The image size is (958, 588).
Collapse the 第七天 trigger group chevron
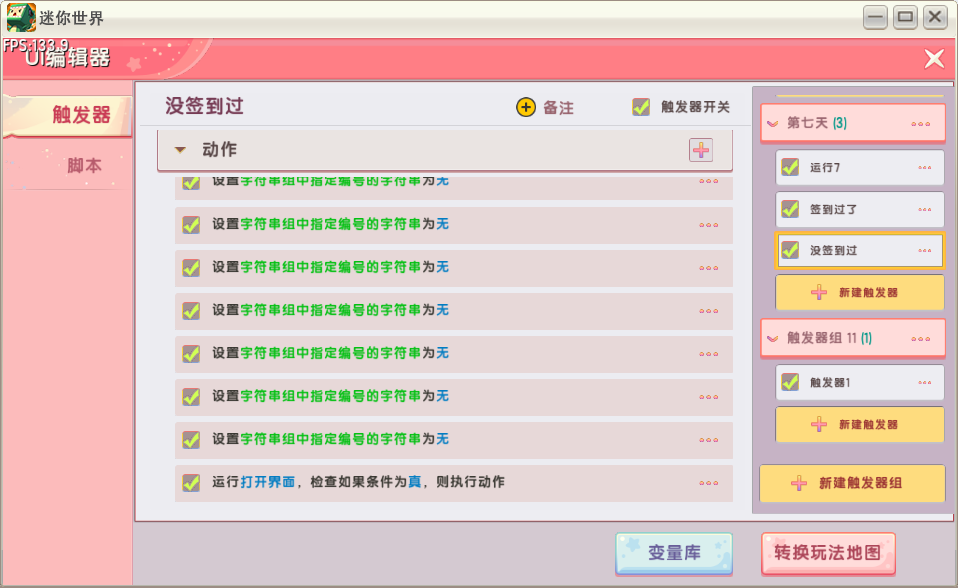click(773, 123)
